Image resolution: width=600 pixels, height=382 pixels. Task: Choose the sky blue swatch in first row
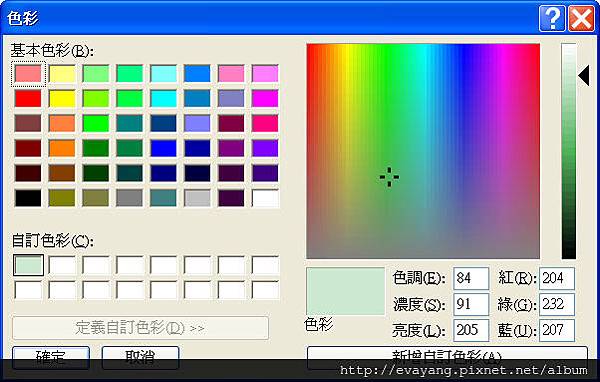point(197,74)
